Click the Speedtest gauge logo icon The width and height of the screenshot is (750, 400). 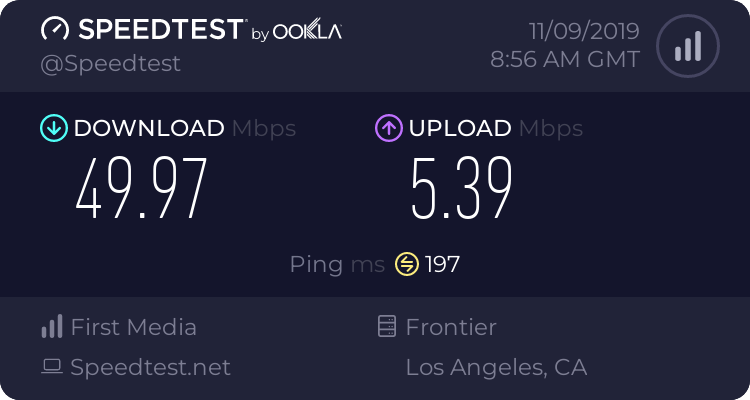[54, 30]
